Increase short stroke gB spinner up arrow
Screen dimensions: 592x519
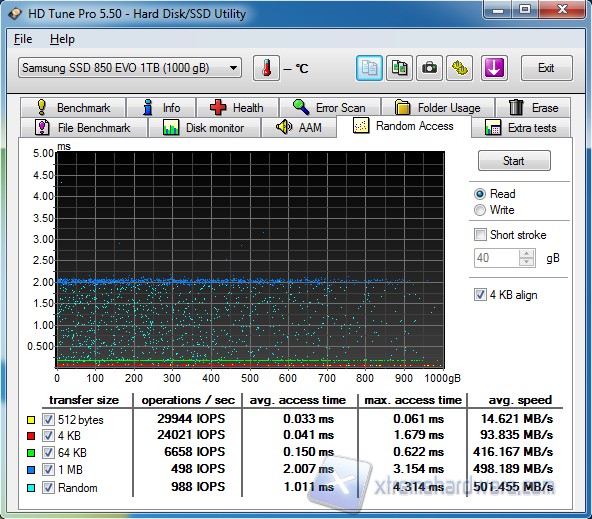527,254
